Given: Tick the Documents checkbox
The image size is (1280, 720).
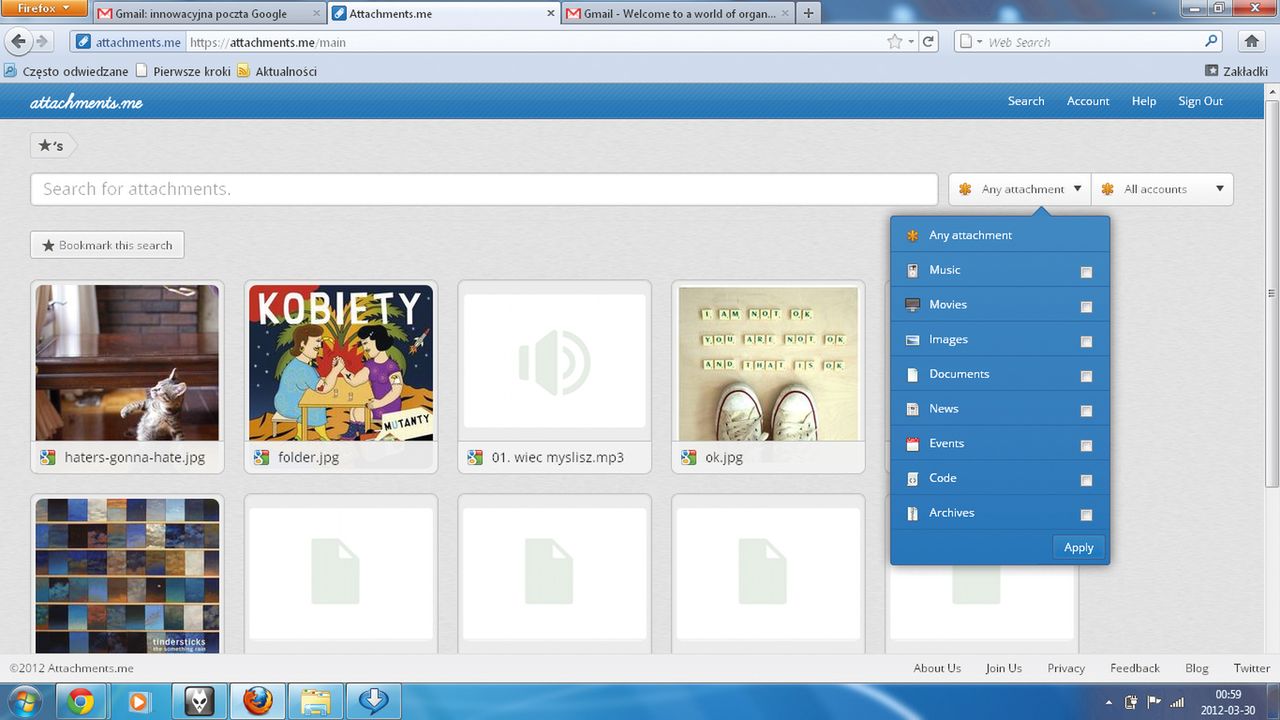Looking at the screenshot, I should tap(1086, 376).
